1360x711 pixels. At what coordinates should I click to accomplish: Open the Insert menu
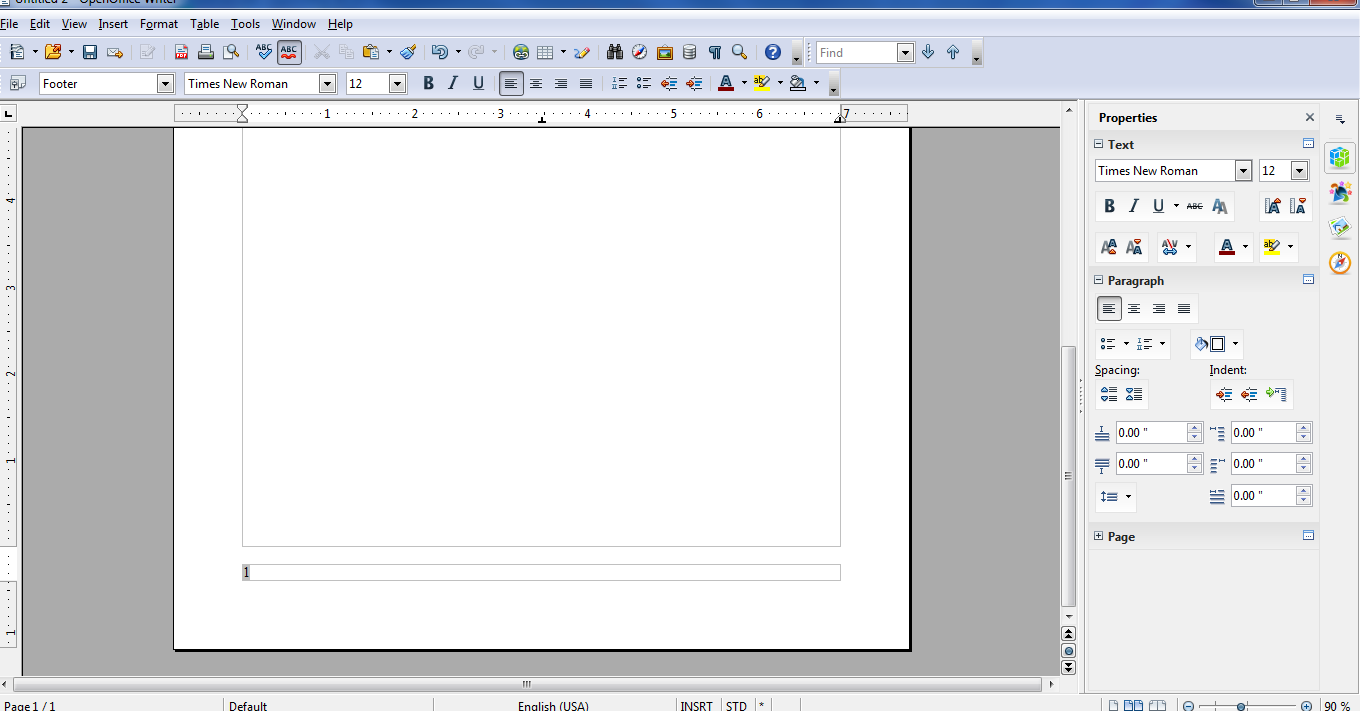point(113,23)
